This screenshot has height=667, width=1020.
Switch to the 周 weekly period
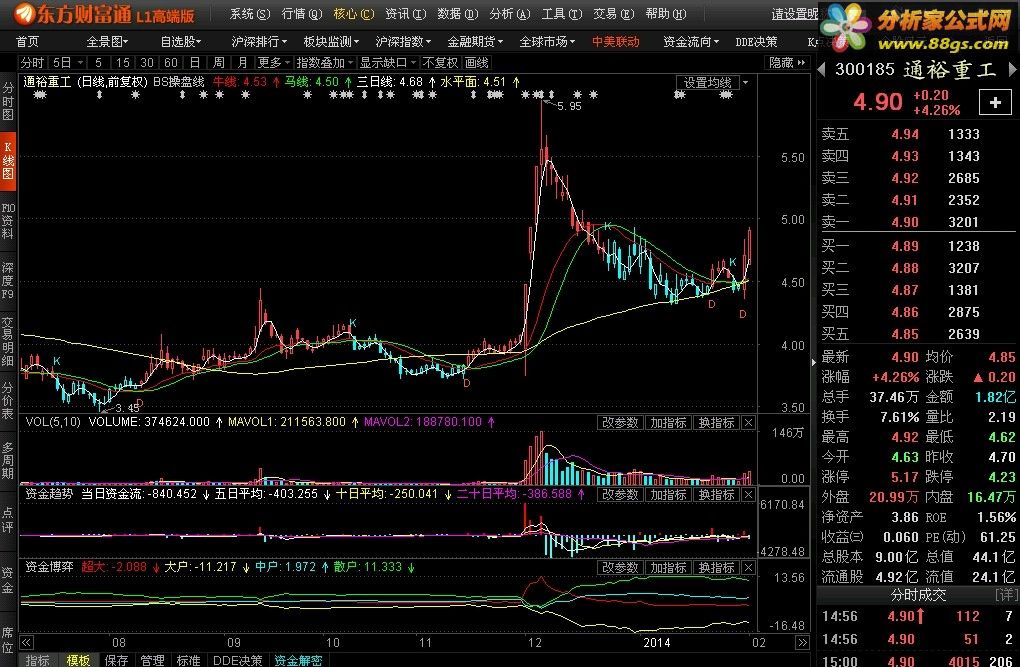tap(219, 62)
